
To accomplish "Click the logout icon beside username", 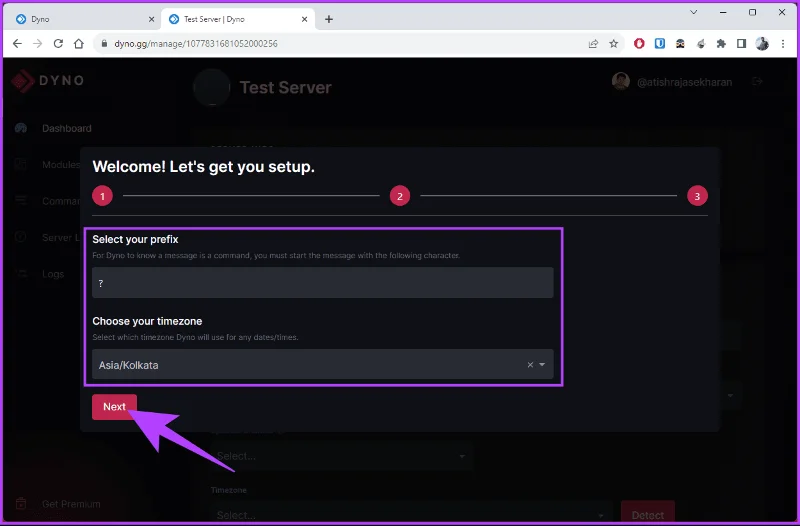I will 758,81.
